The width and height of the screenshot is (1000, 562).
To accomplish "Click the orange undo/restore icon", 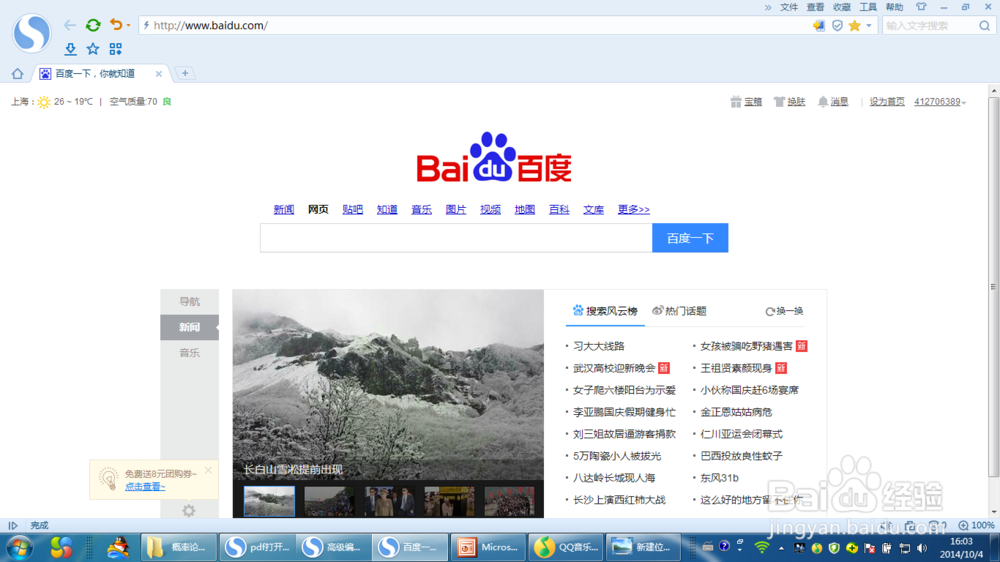I will click(115, 25).
